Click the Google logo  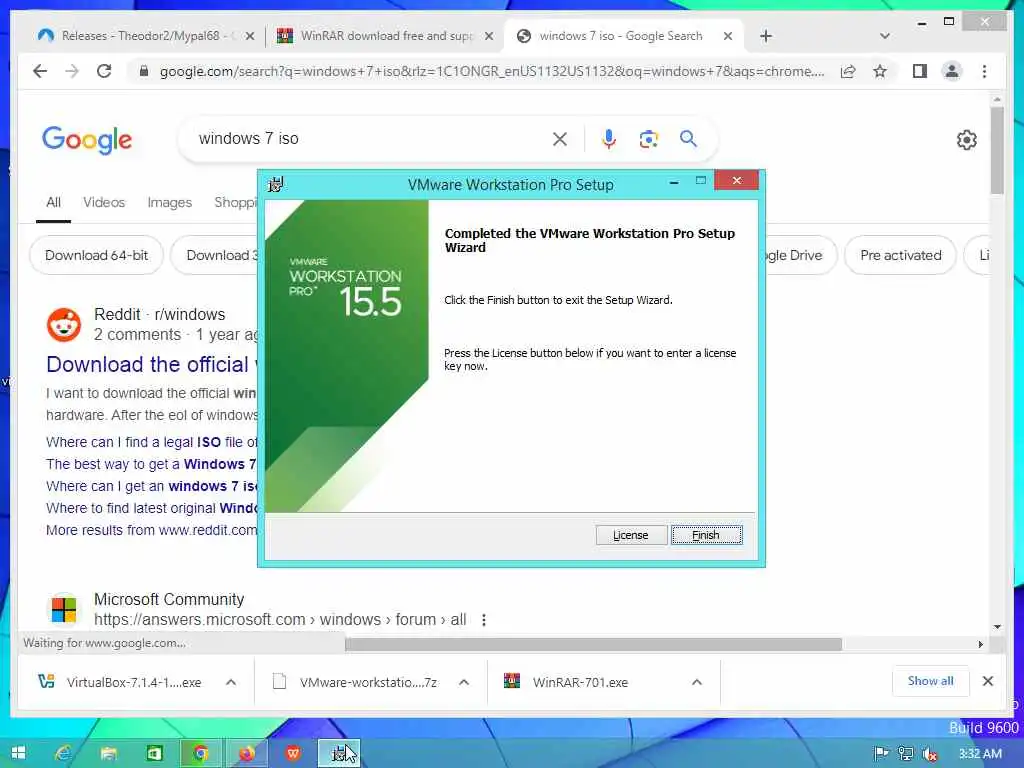coord(87,140)
